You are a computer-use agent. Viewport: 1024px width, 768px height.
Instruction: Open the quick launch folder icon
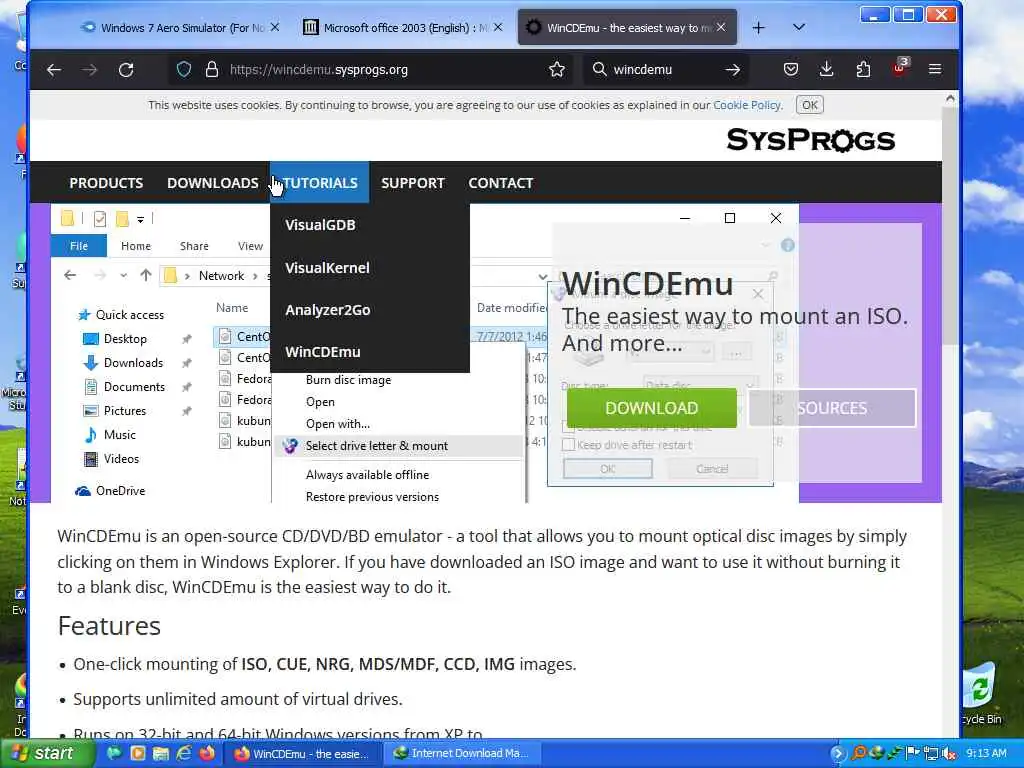(x=161, y=753)
